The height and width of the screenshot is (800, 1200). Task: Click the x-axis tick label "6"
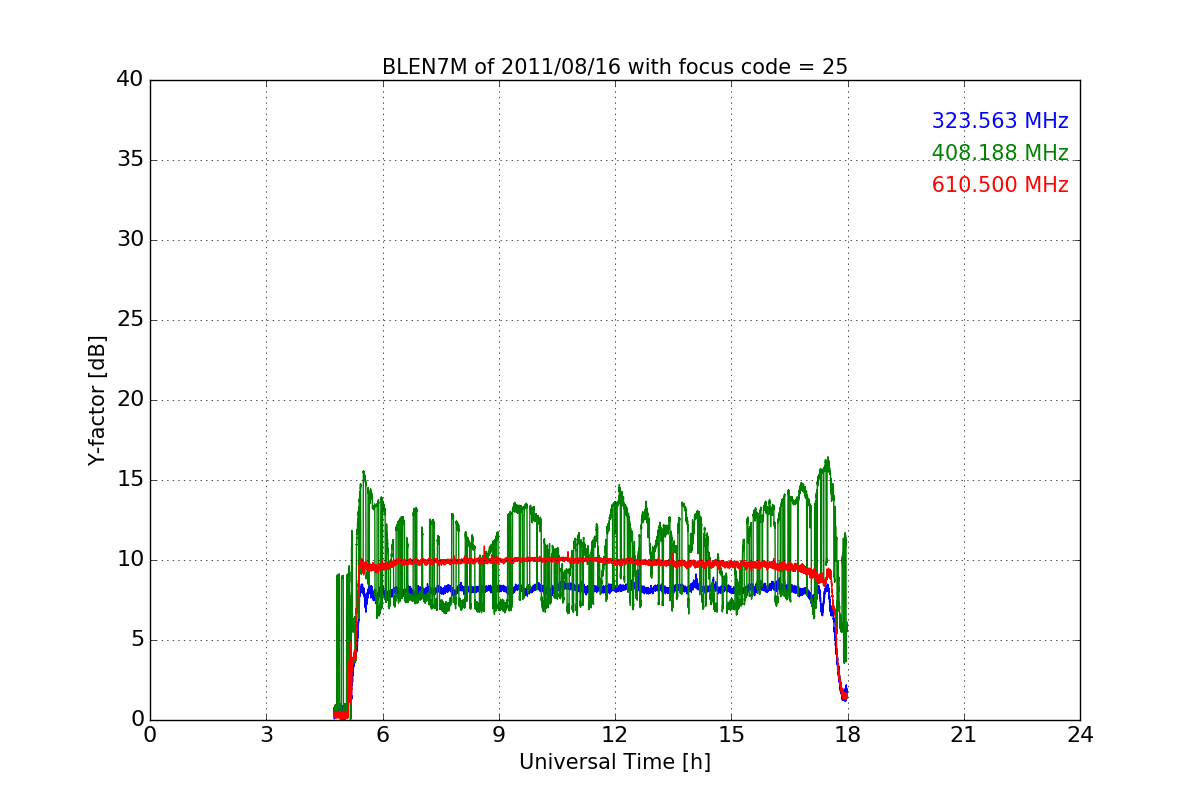[x=382, y=735]
